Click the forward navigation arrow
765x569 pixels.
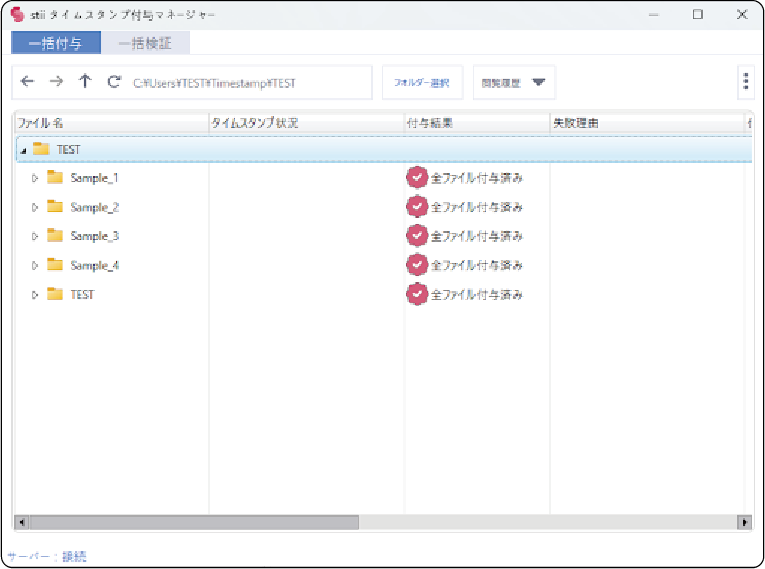coord(56,83)
